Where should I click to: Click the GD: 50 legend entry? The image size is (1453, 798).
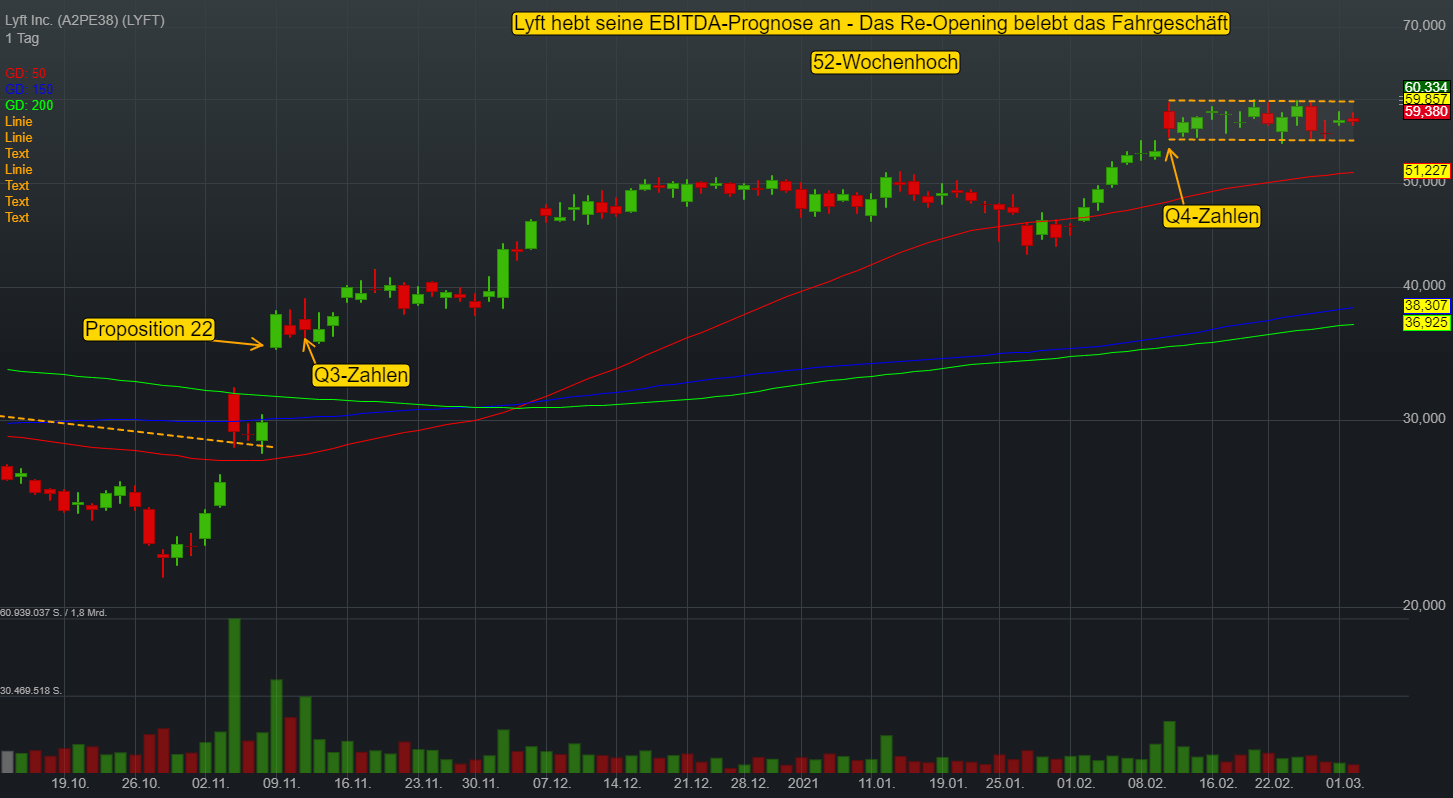coord(26,73)
